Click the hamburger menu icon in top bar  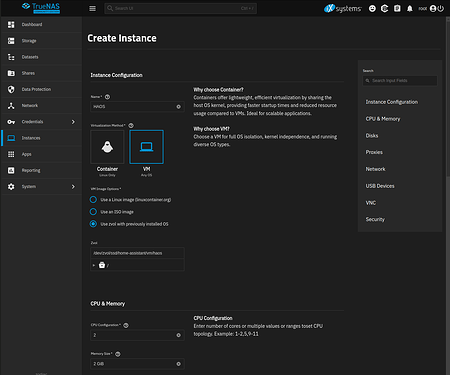[x=92, y=9]
